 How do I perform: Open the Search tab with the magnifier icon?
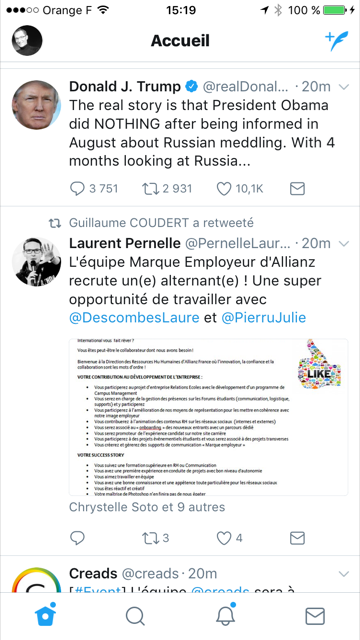coord(135,616)
